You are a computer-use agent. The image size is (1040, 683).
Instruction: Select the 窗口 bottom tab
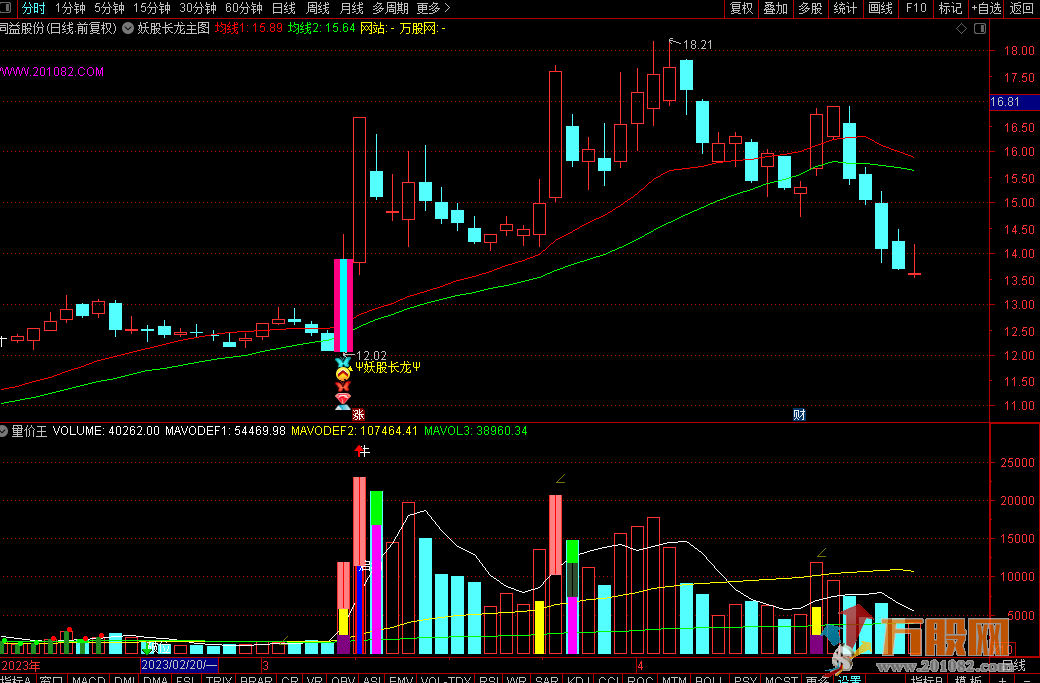coord(51,680)
